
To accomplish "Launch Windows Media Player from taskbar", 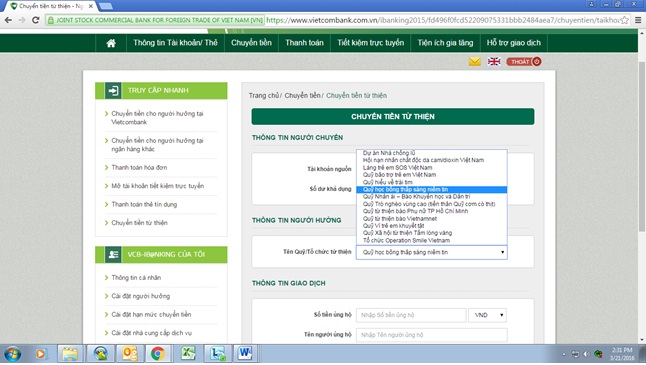I will click(40, 354).
